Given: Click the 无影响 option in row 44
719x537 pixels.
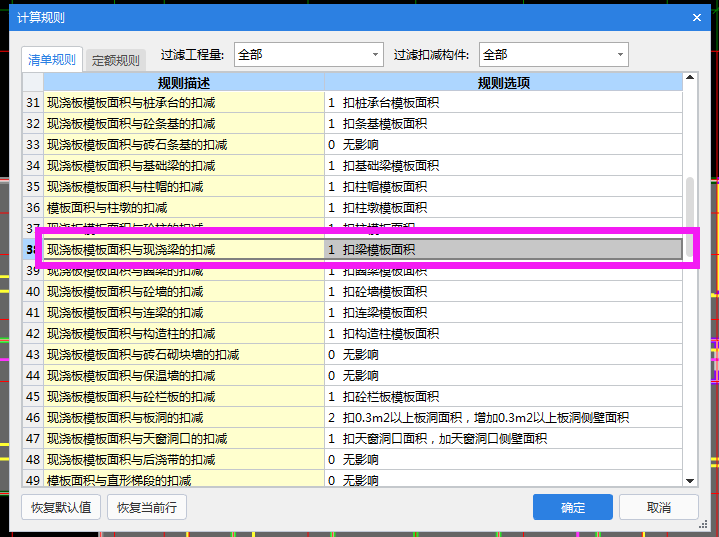Looking at the screenshot, I should (x=503, y=376).
